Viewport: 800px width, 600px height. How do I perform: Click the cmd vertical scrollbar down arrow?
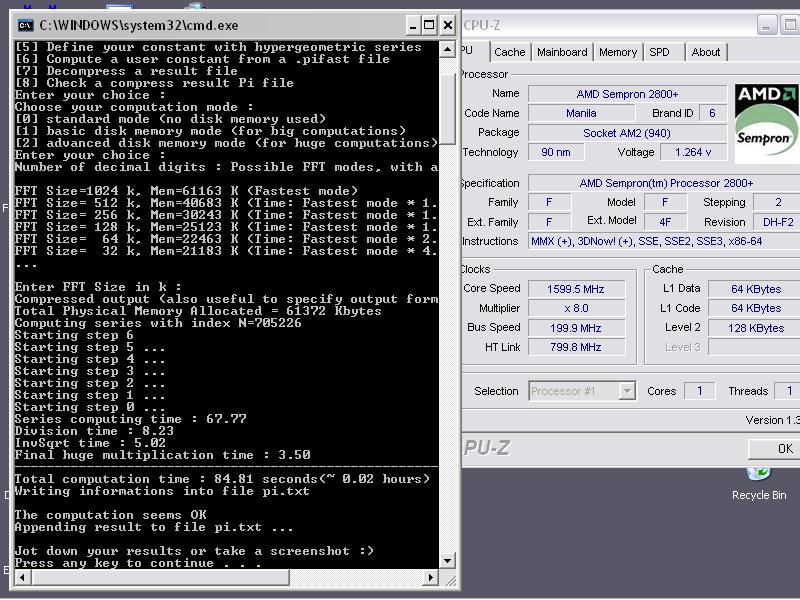[447, 561]
